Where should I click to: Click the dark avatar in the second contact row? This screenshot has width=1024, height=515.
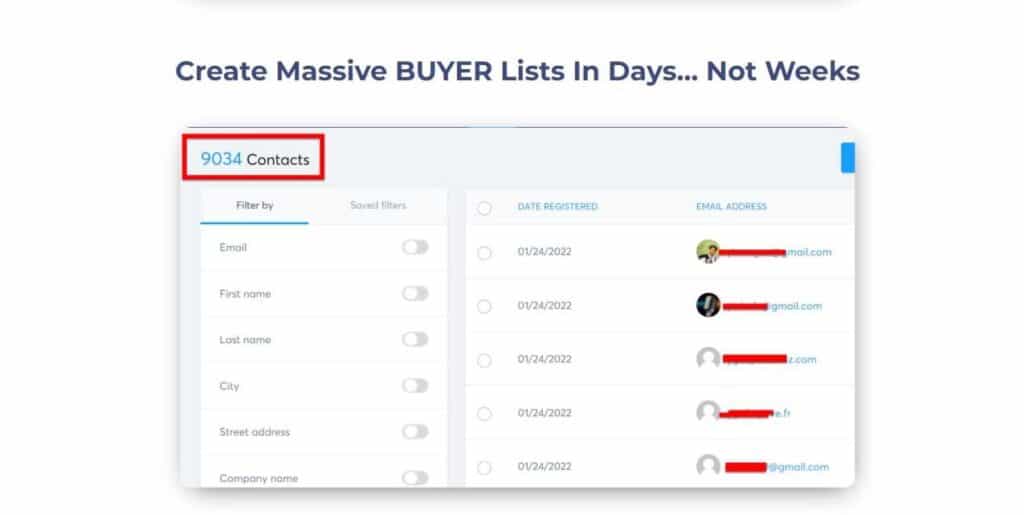click(708, 305)
